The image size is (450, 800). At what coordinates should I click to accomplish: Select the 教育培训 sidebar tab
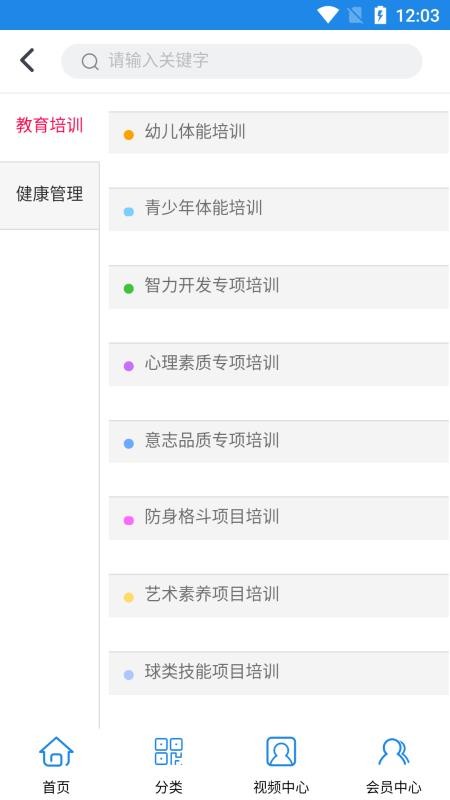coord(49,126)
